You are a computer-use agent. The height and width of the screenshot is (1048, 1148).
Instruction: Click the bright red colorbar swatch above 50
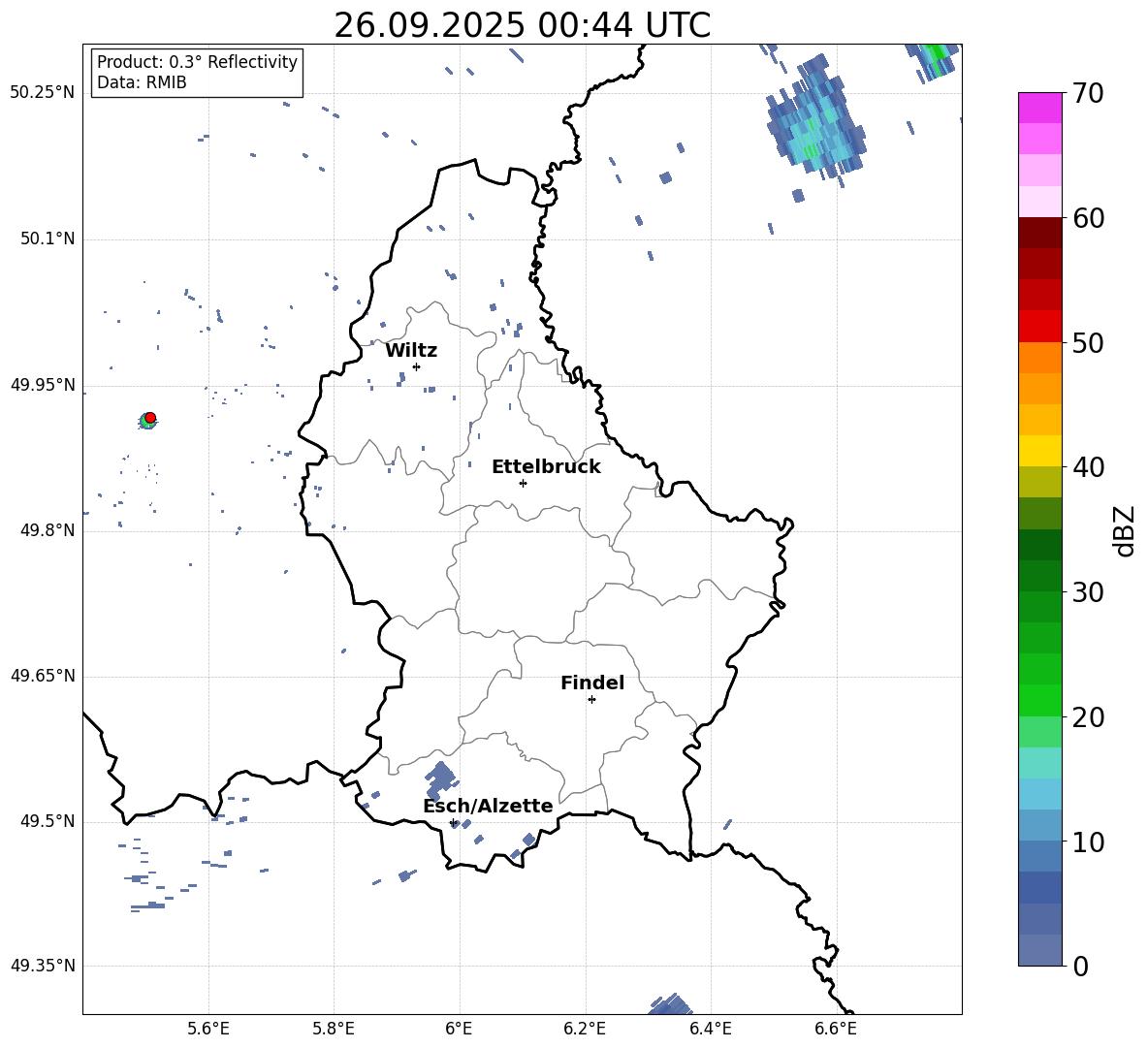[x=1040, y=327]
